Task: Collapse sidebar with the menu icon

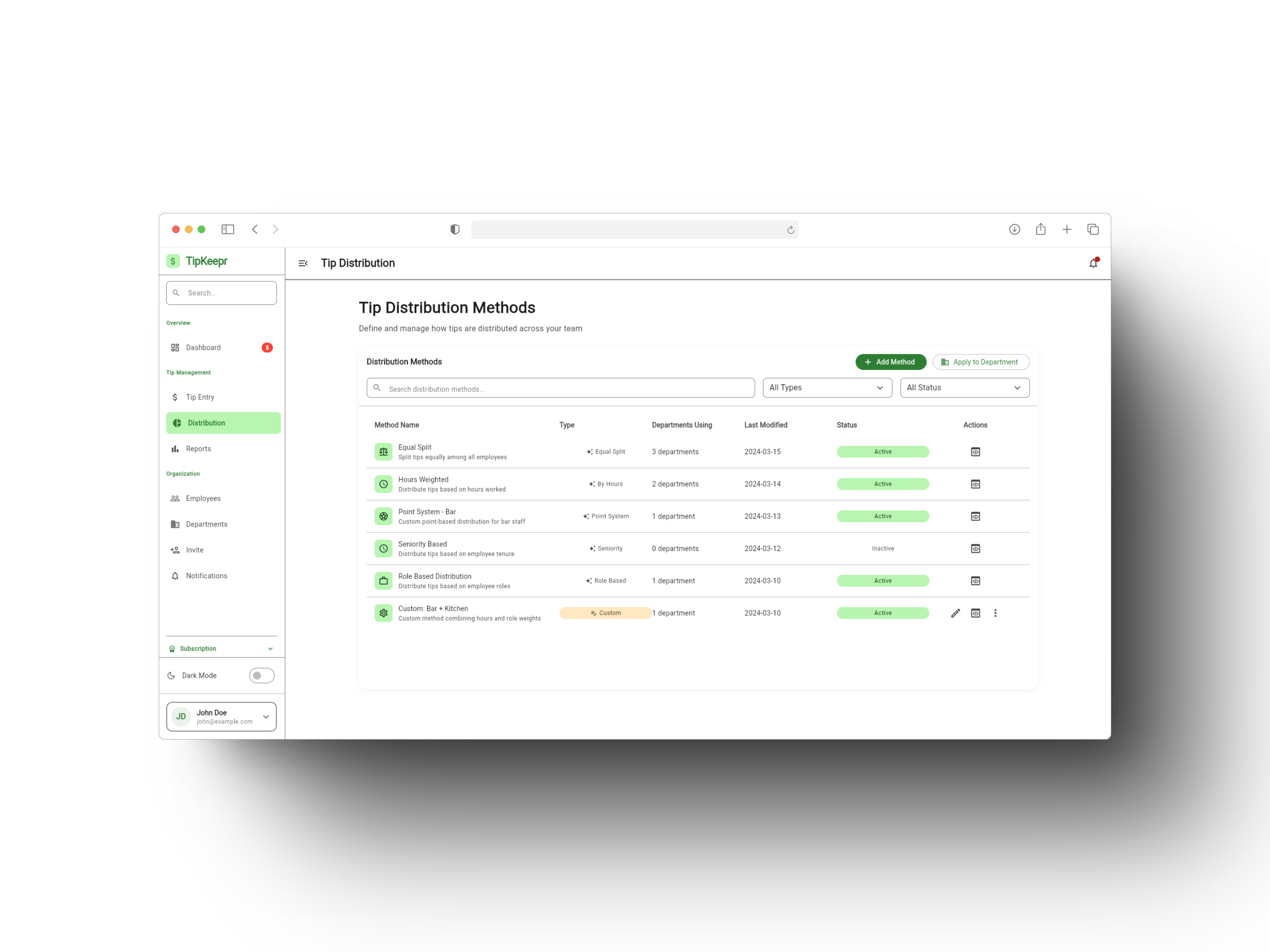Action: tap(303, 264)
